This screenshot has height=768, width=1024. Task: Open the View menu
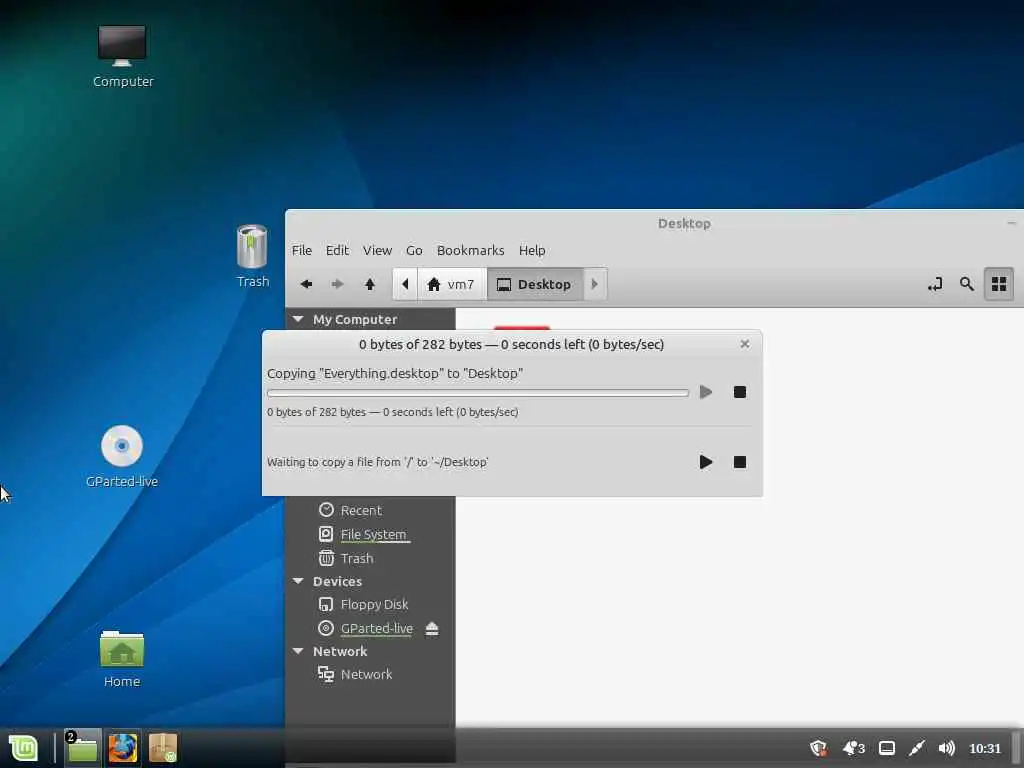377,250
